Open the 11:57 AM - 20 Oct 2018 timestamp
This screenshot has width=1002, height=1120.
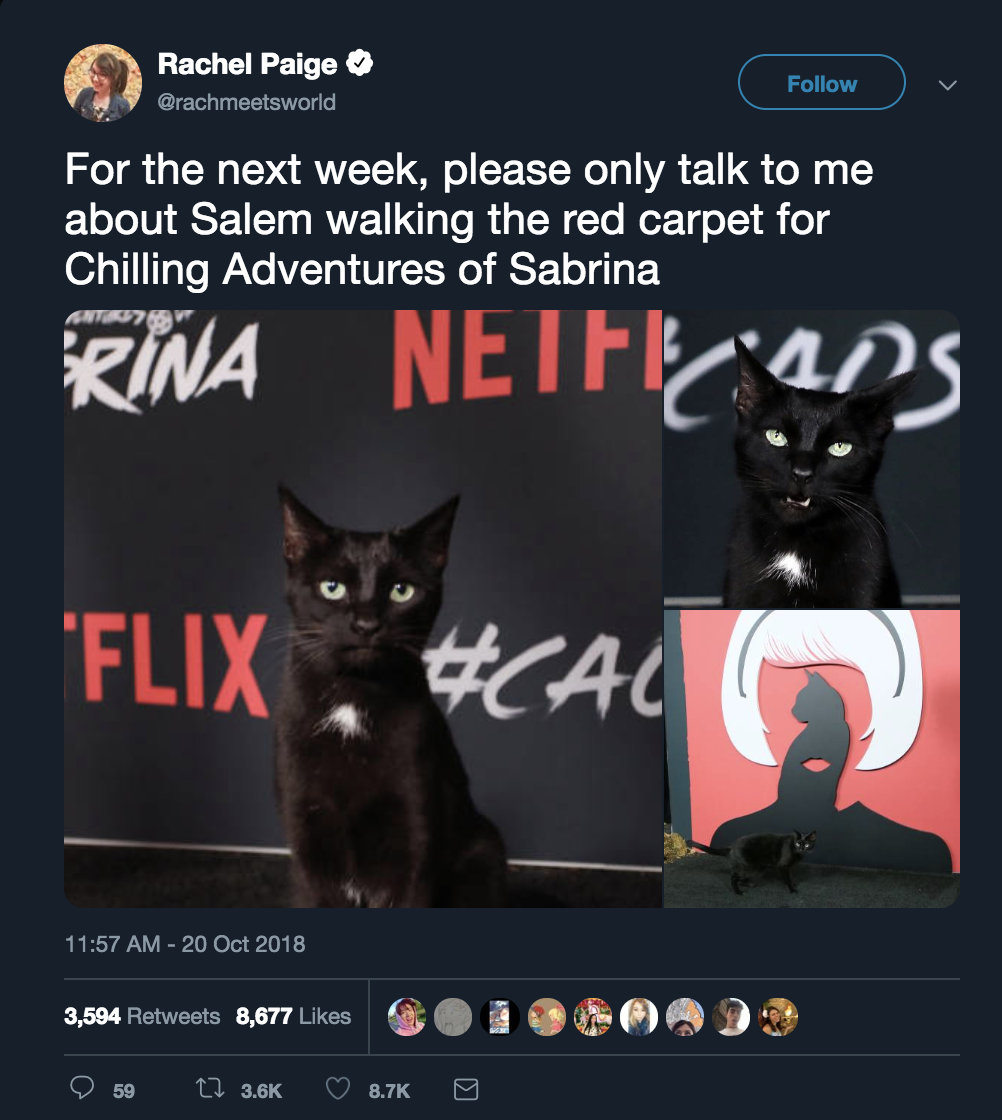click(x=185, y=944)
